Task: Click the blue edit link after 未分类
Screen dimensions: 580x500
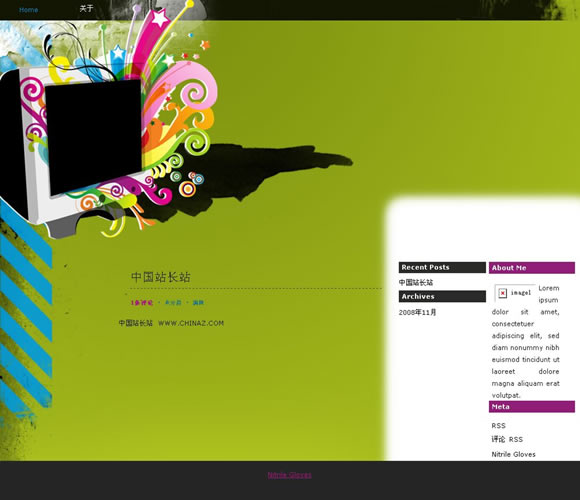Action: point(198,303)
